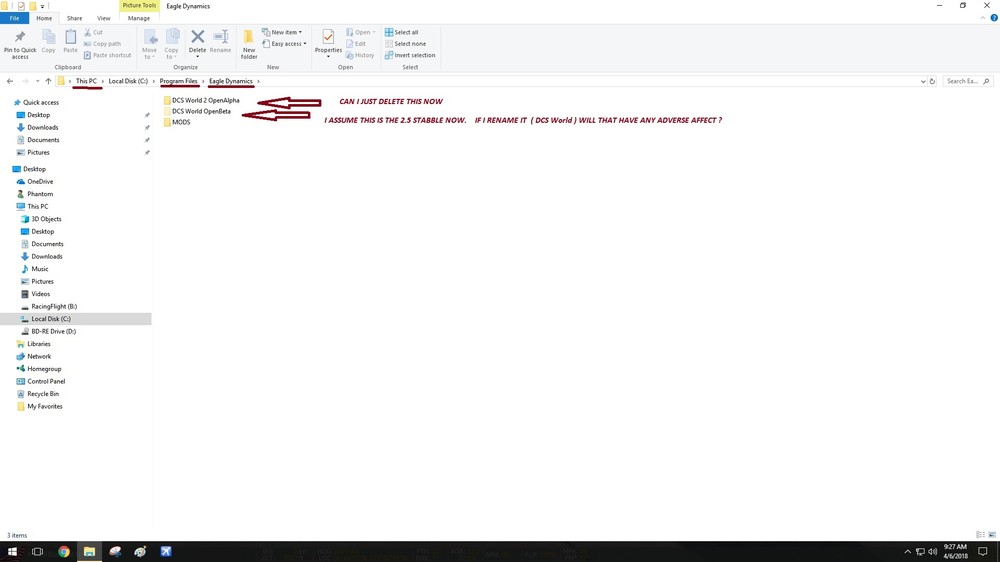Open the Easy access dropdown
1000x562 pixels.
coord(284,43)
